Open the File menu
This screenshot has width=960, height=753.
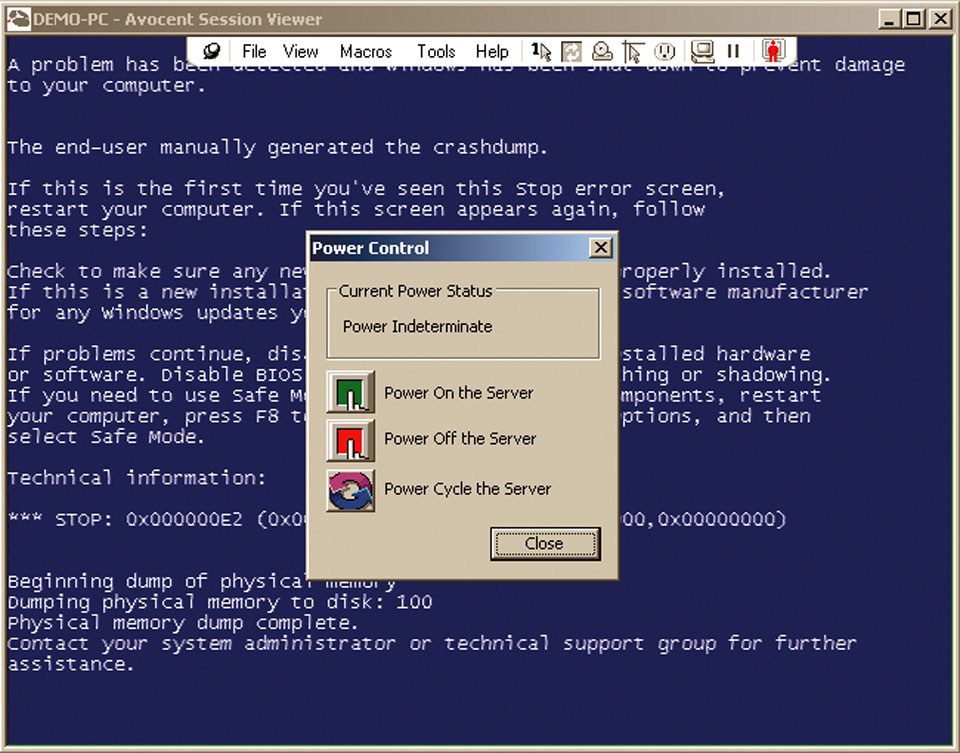[x=254, y=51]
